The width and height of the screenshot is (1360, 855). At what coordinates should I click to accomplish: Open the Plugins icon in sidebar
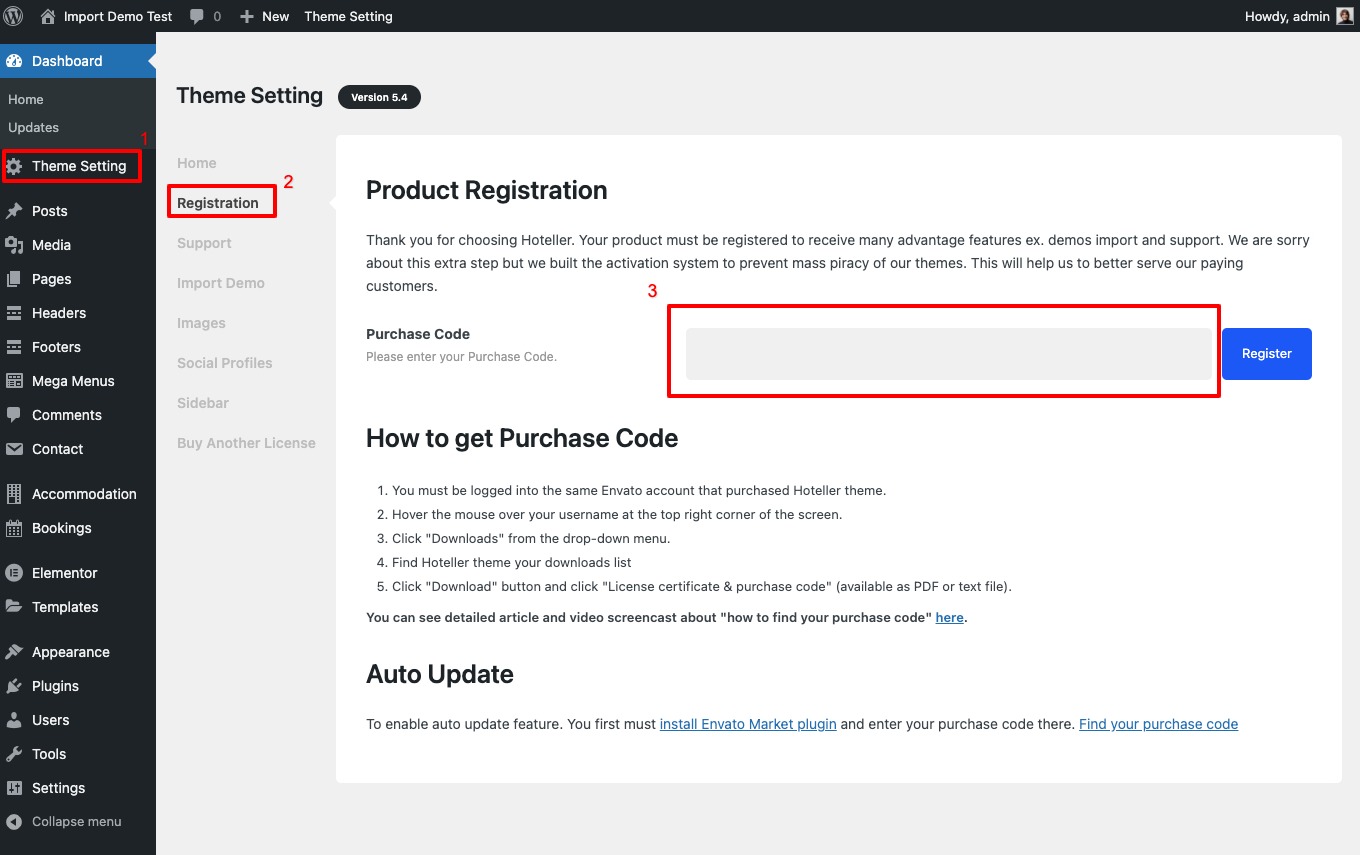16,686
